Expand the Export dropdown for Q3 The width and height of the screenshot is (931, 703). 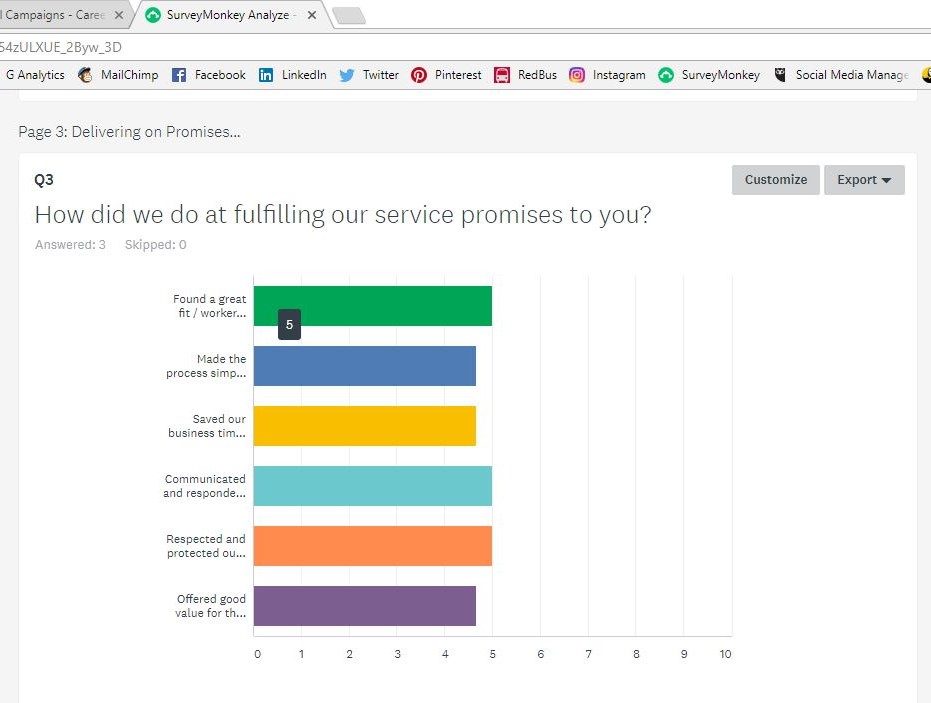[864, 180]
